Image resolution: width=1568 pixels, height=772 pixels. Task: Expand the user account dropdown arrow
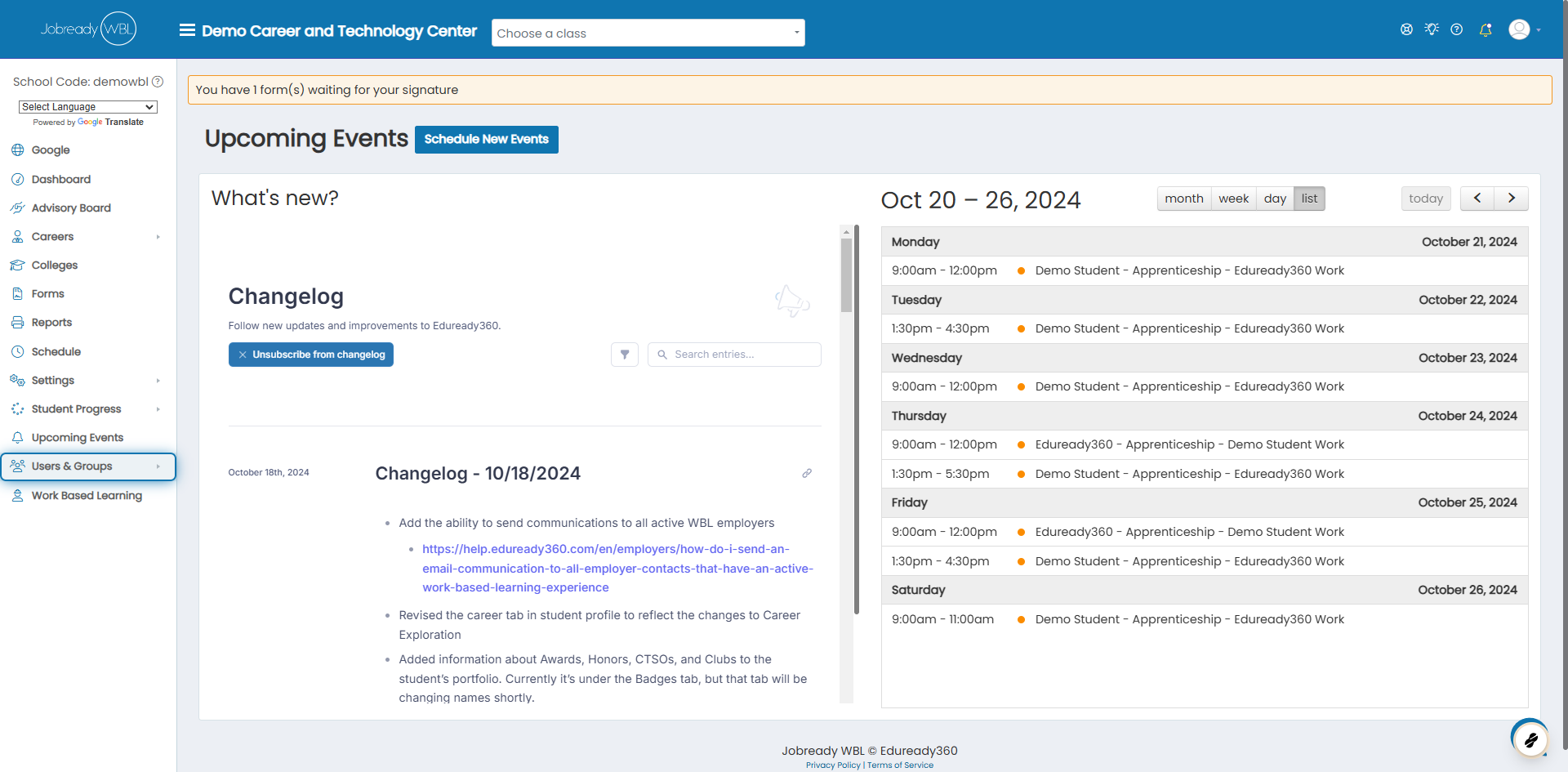coord(1539,30)
